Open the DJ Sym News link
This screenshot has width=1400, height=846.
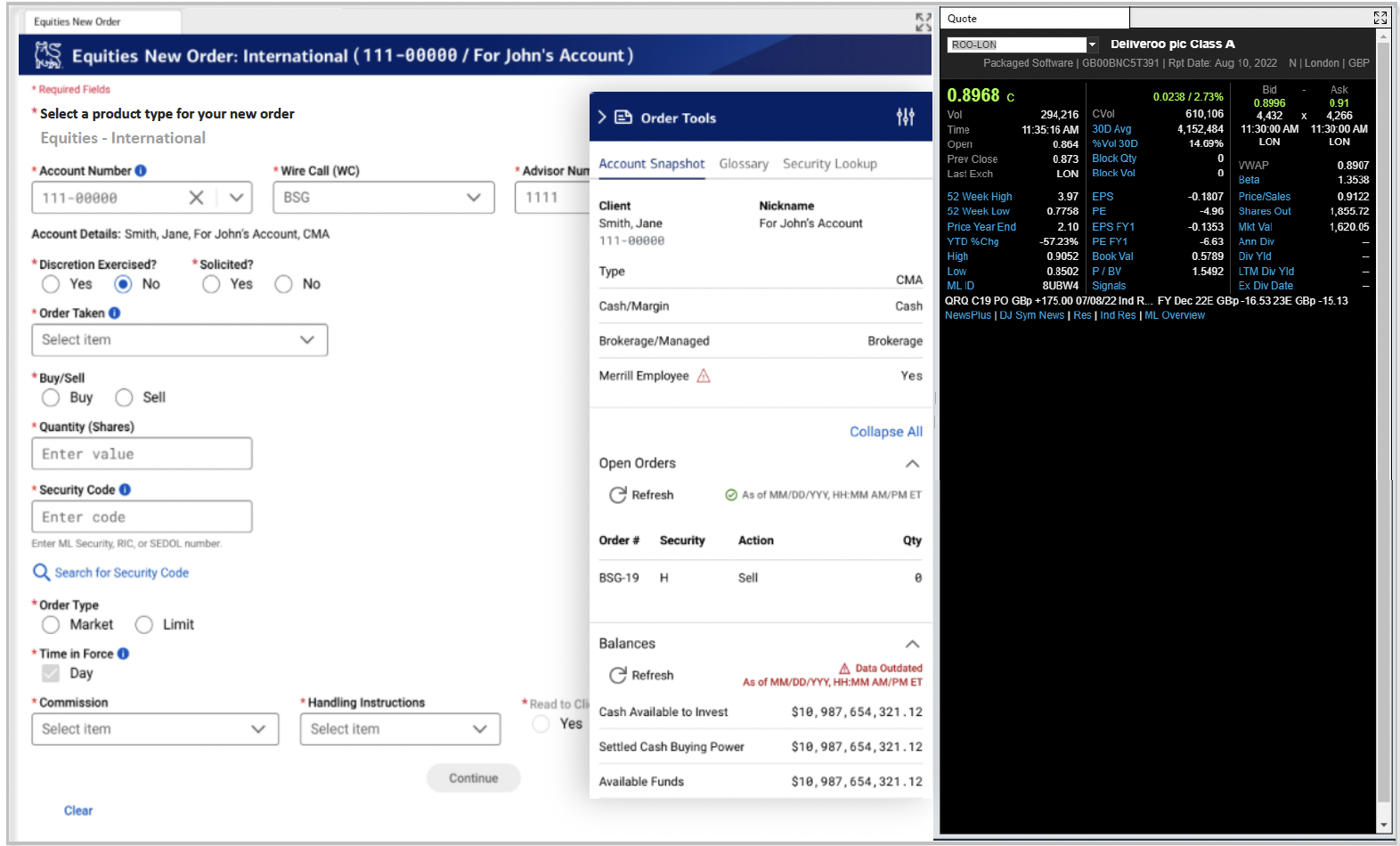(x=1031, y=315)
